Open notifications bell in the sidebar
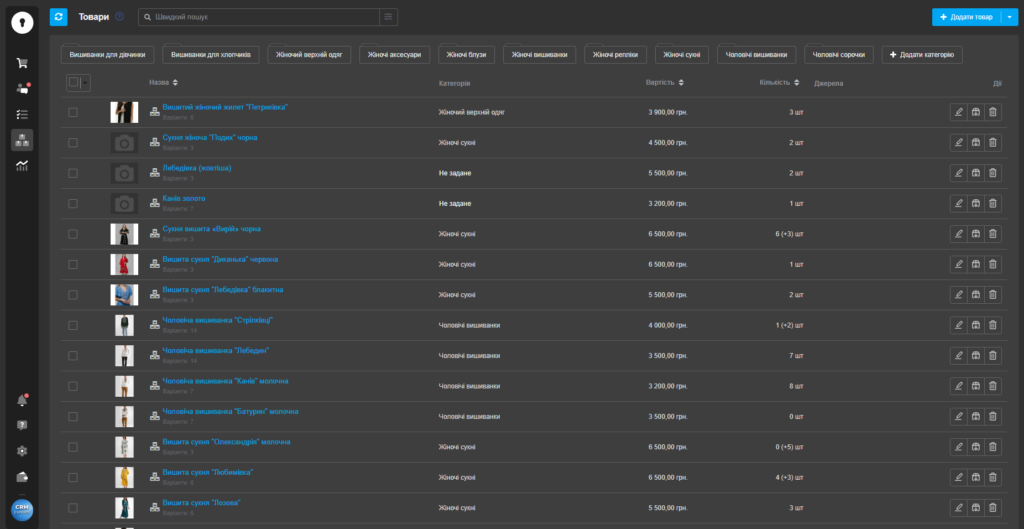1024x529 pixels. [x=22, y=400]
